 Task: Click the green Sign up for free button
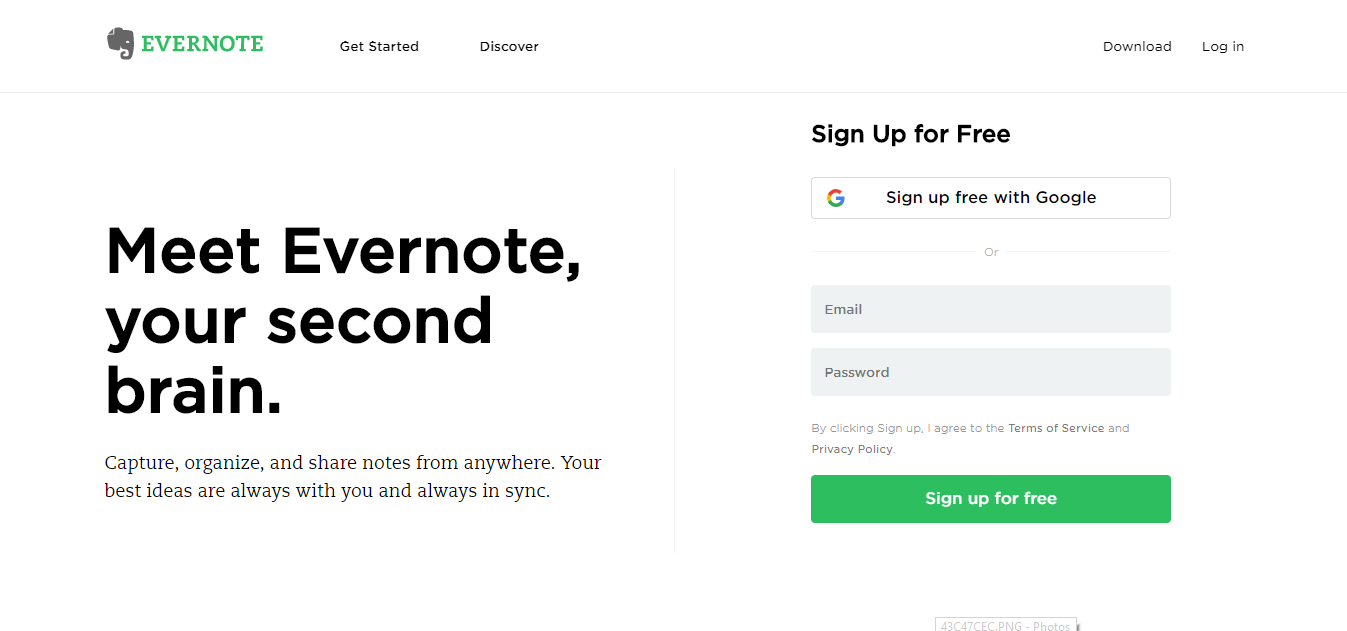tap(990, 499)
